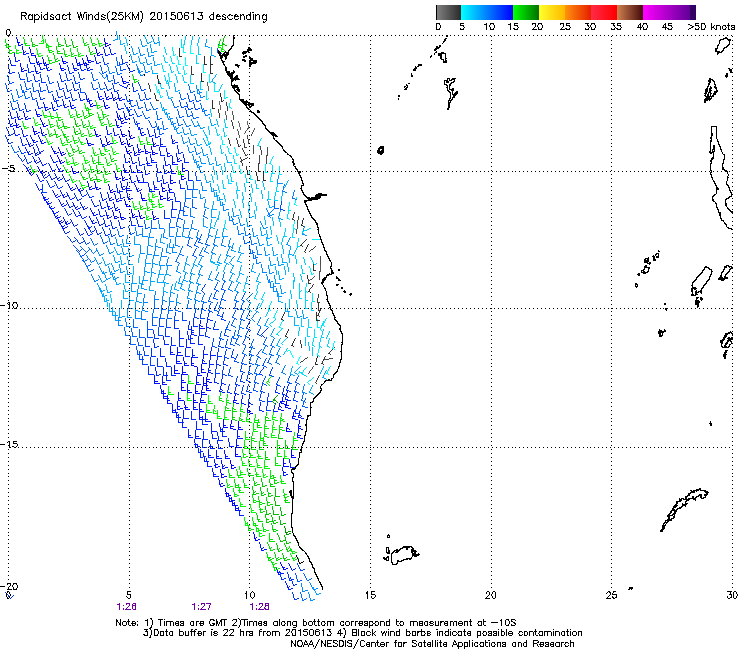Select the purple '1:27' time marker

[x=201, y=607]
